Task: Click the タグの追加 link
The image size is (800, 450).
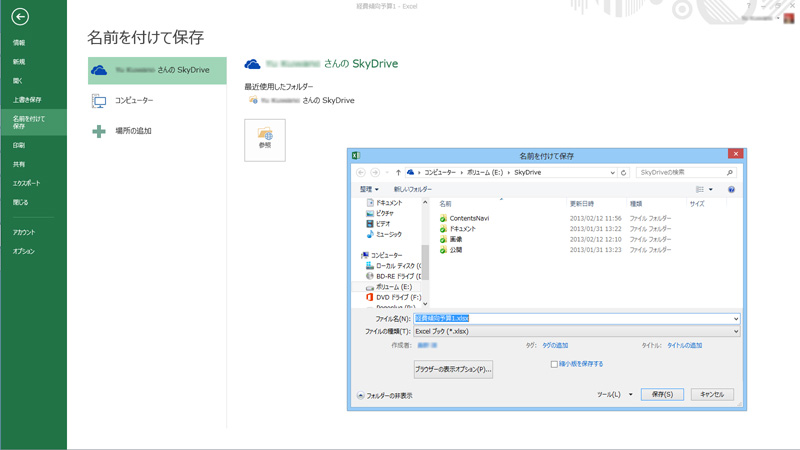Action: coord(555,345)
